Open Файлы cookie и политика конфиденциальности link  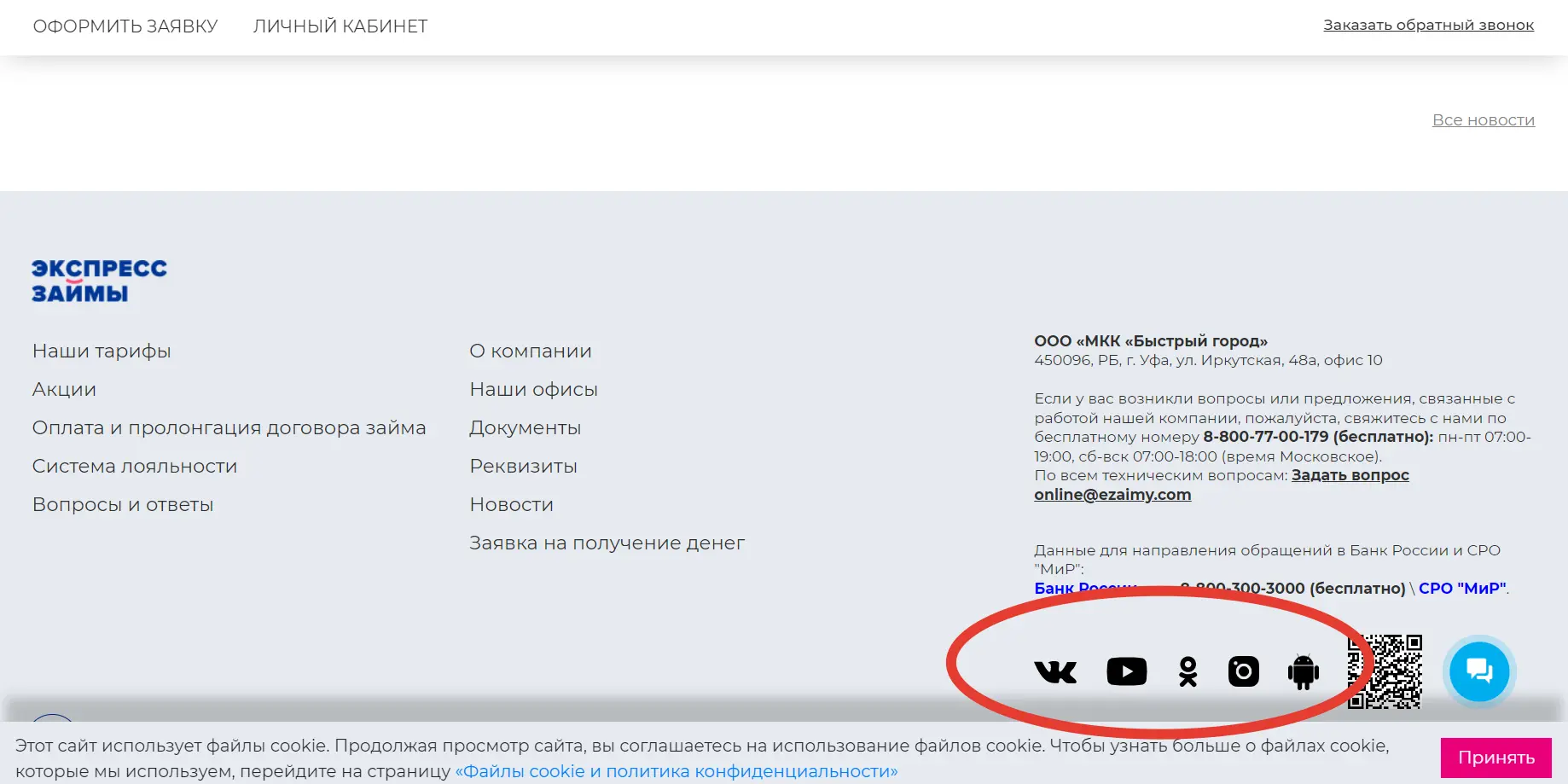[x=677, y=771]
